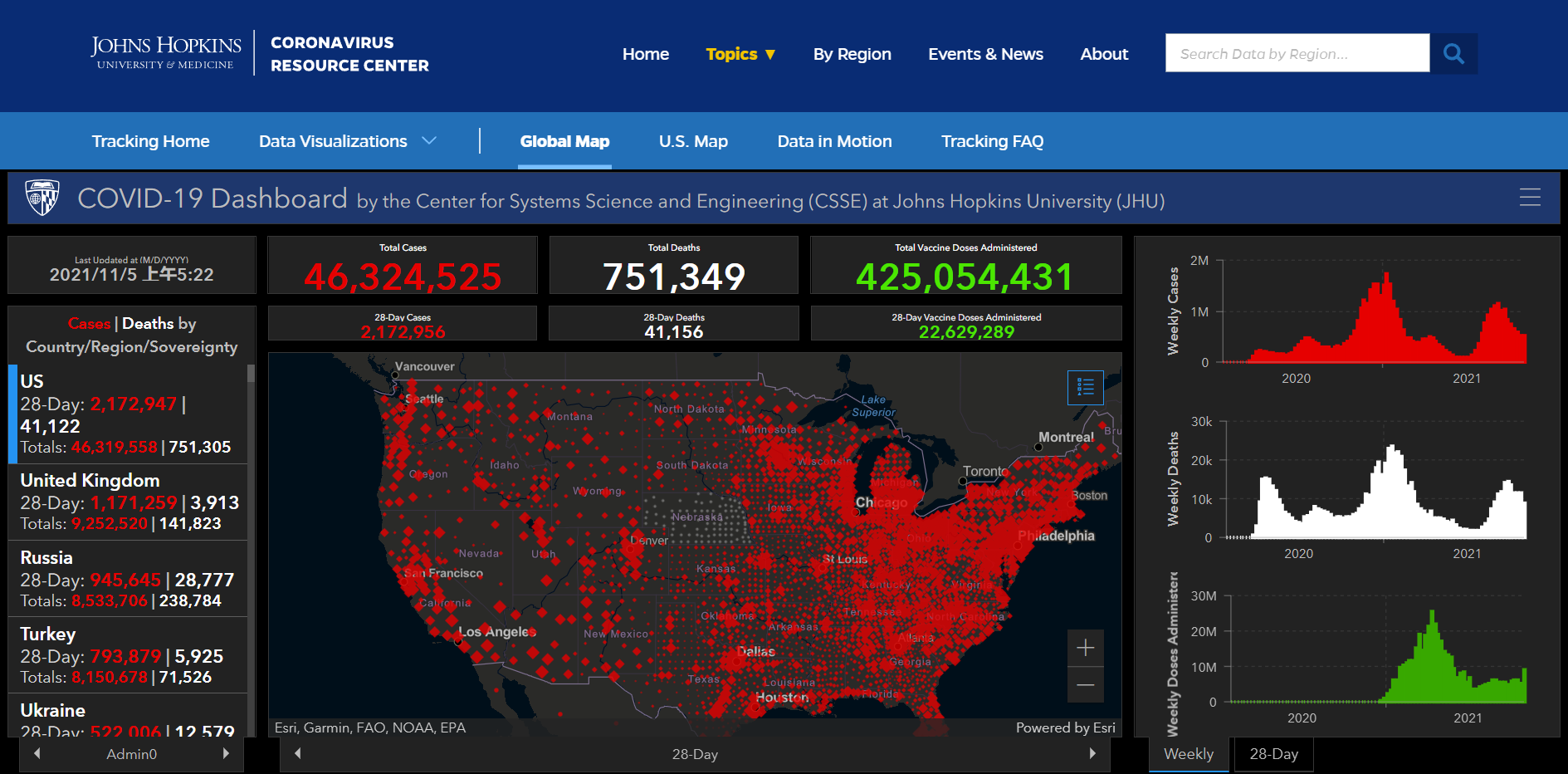
Task: Click the 28-Day Cases value 2,172,956
Action: (403, 332)
